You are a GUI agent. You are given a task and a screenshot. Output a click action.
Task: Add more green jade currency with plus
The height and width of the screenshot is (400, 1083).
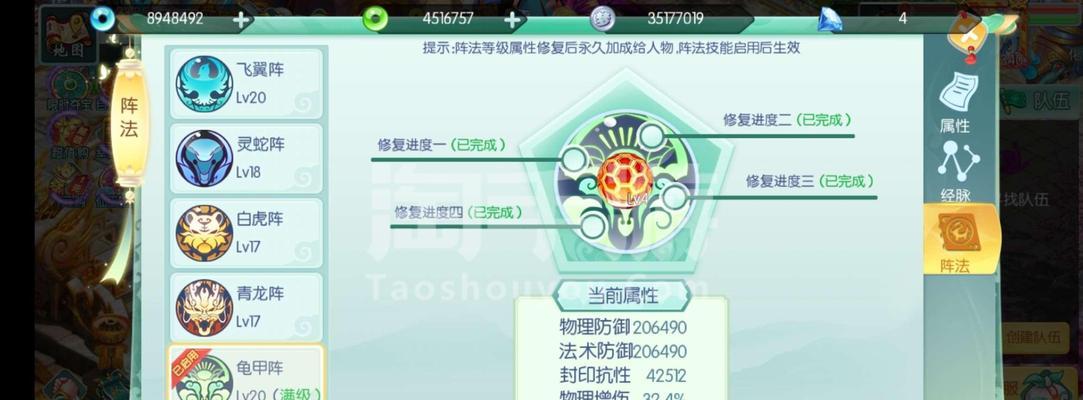512,20
